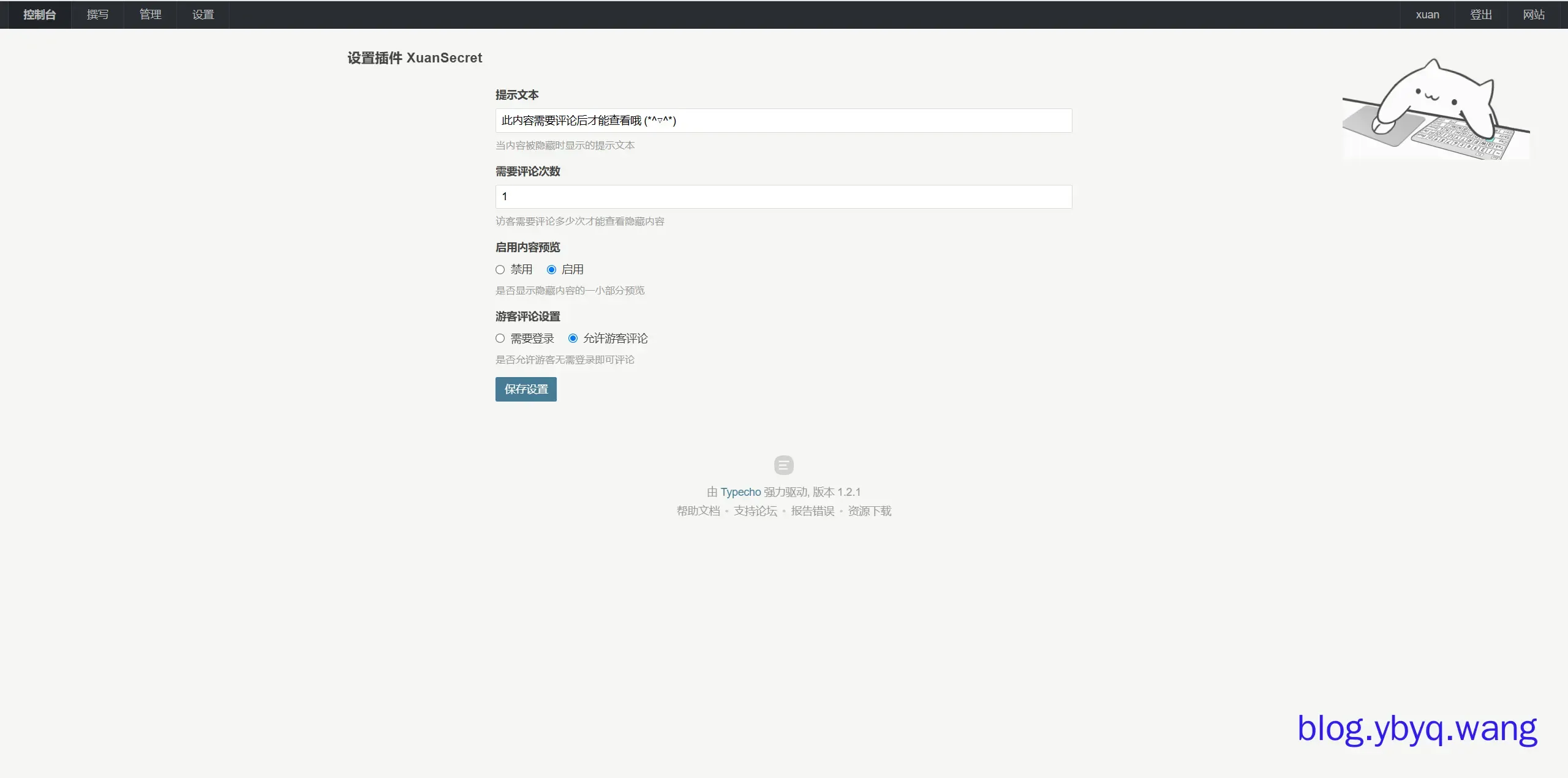
Task: Open the 撰写 menu
Action: (97, 15)
